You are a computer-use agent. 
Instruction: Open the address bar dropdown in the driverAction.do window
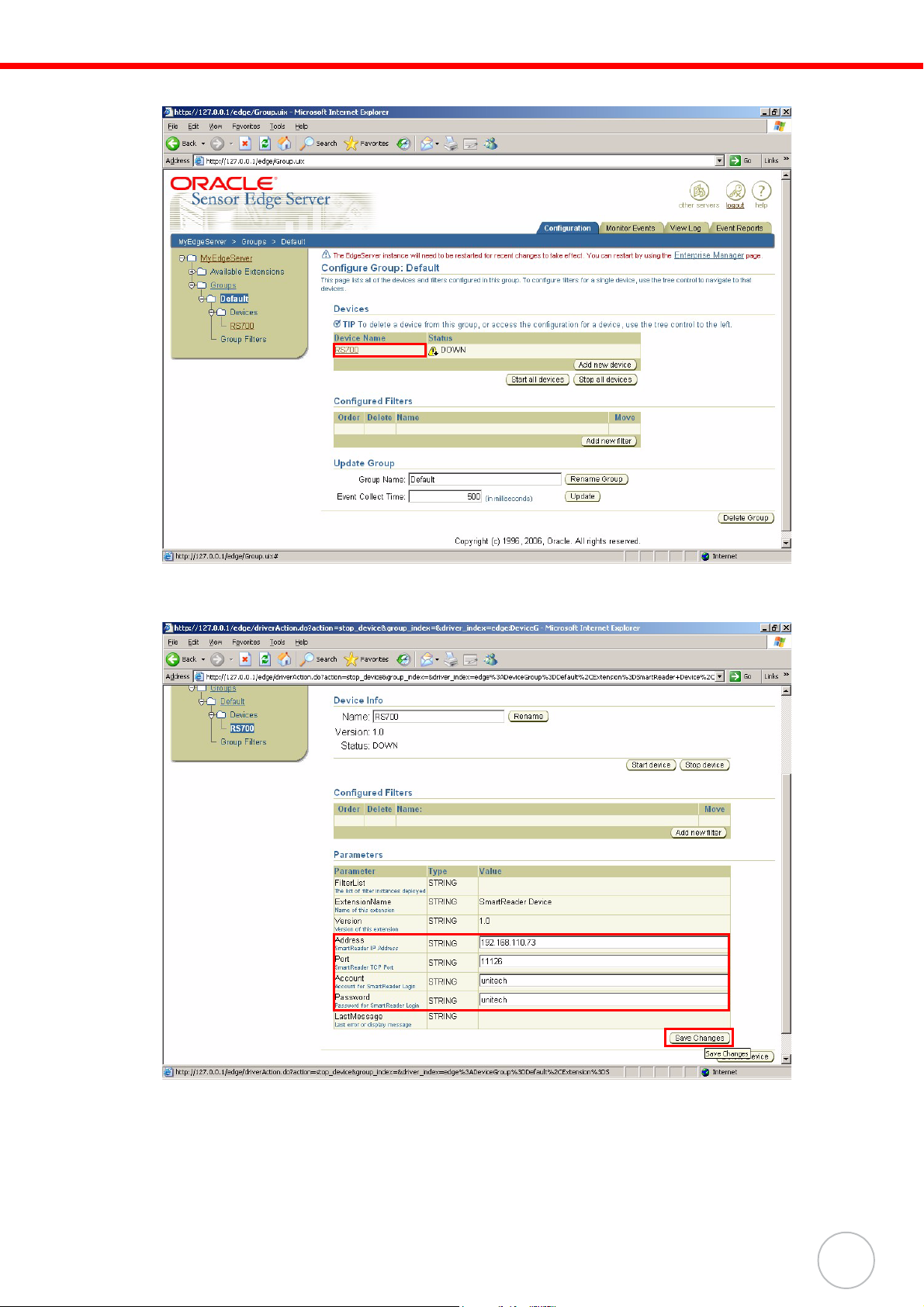(720, 676)
